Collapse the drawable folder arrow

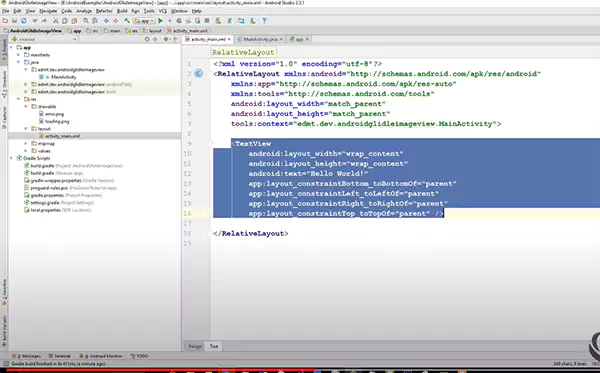26,106
